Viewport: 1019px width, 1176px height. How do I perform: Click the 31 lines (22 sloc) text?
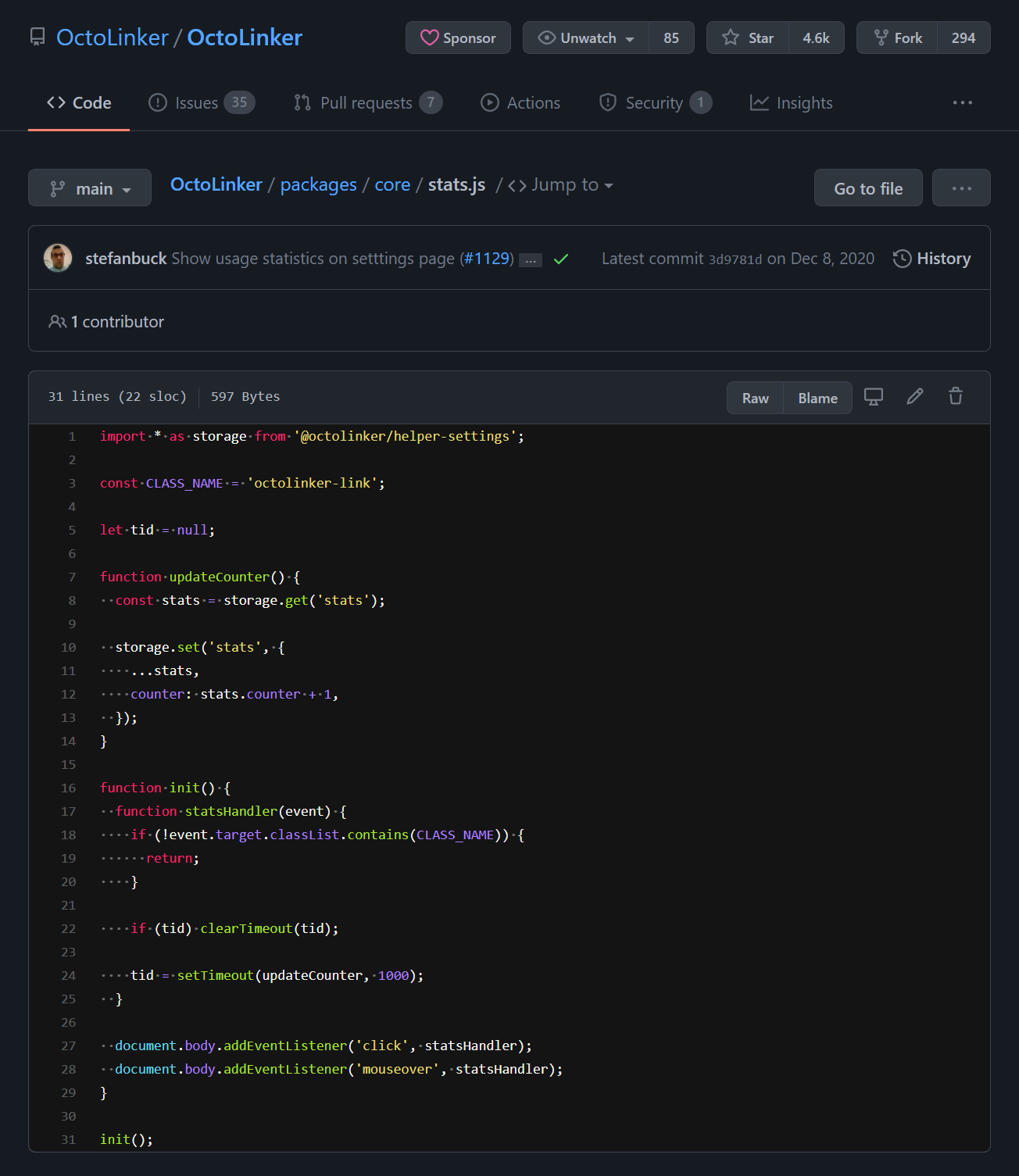click(x=118, y=396)
